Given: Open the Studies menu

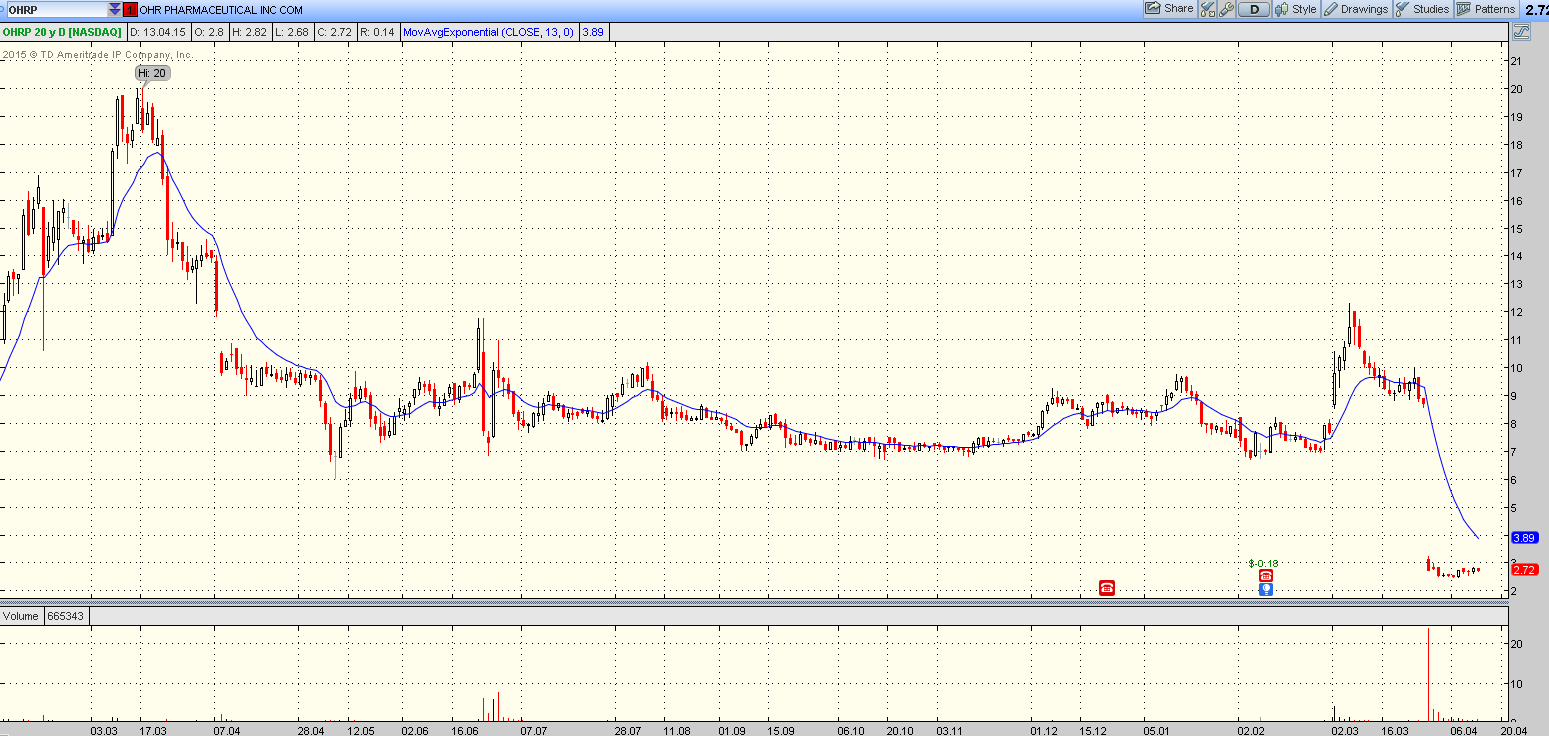Looking at the screenshot, I should tap(1422, 9).
